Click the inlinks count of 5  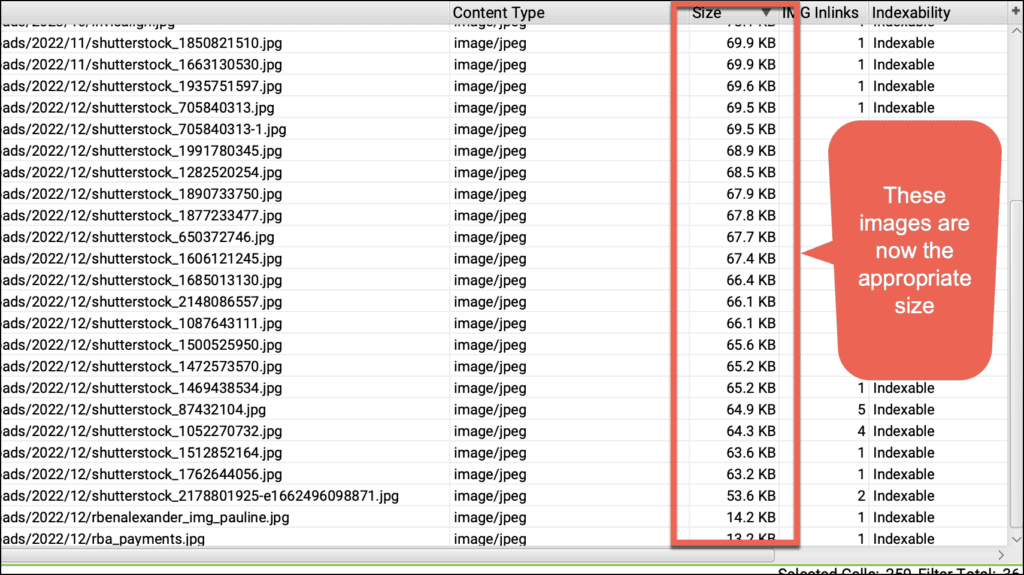coord(860,410)
